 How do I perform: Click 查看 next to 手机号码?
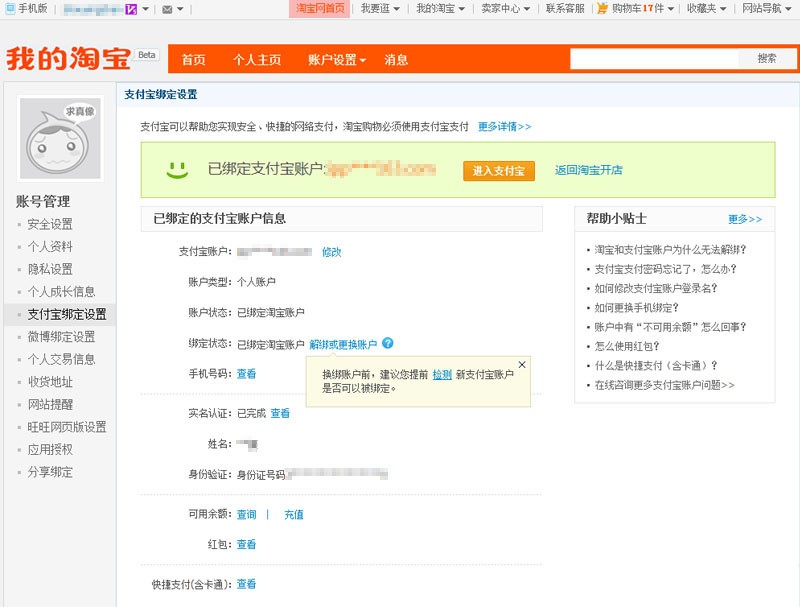click(x=246, y=374)
